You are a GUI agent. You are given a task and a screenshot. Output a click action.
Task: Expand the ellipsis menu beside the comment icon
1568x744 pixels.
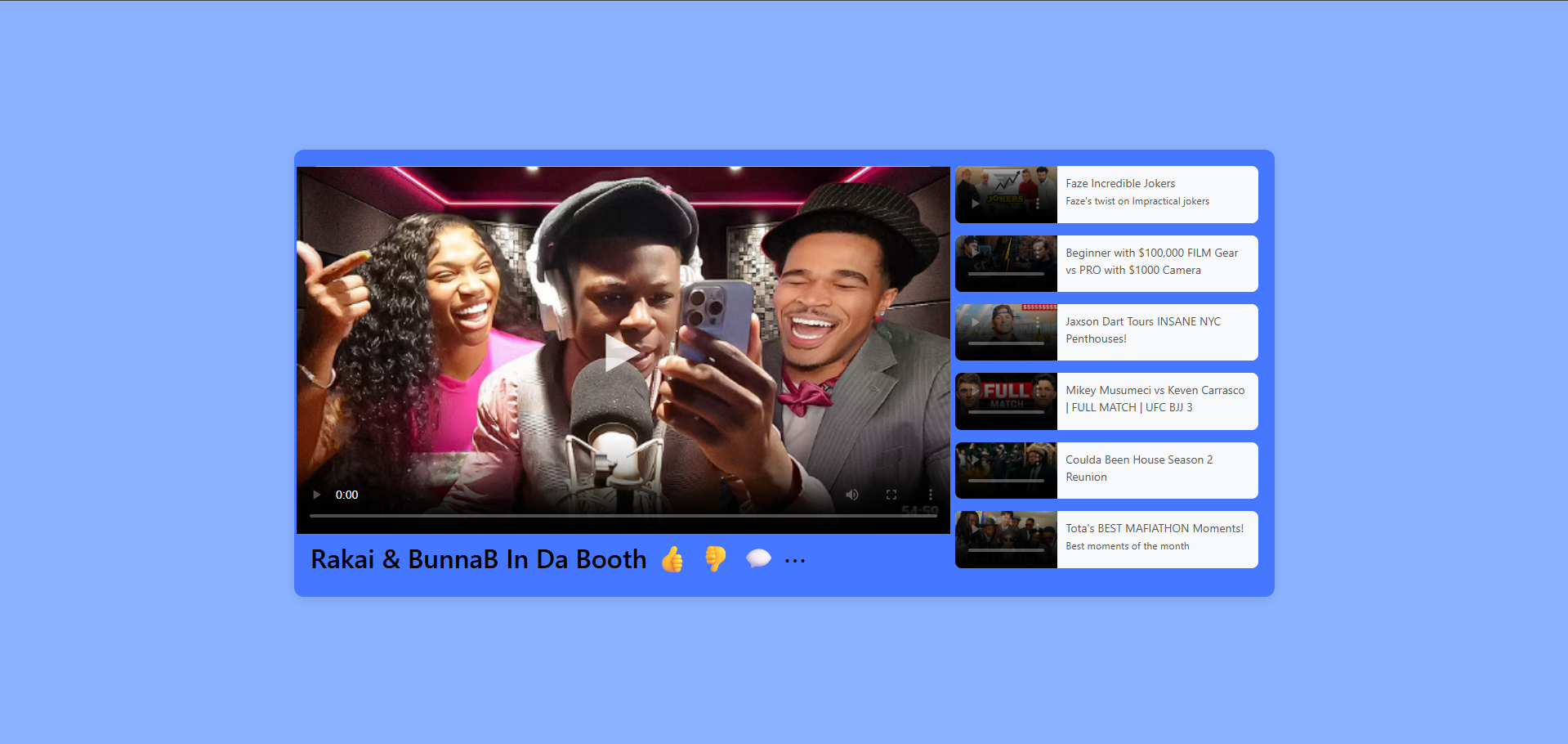pos(795,560)
